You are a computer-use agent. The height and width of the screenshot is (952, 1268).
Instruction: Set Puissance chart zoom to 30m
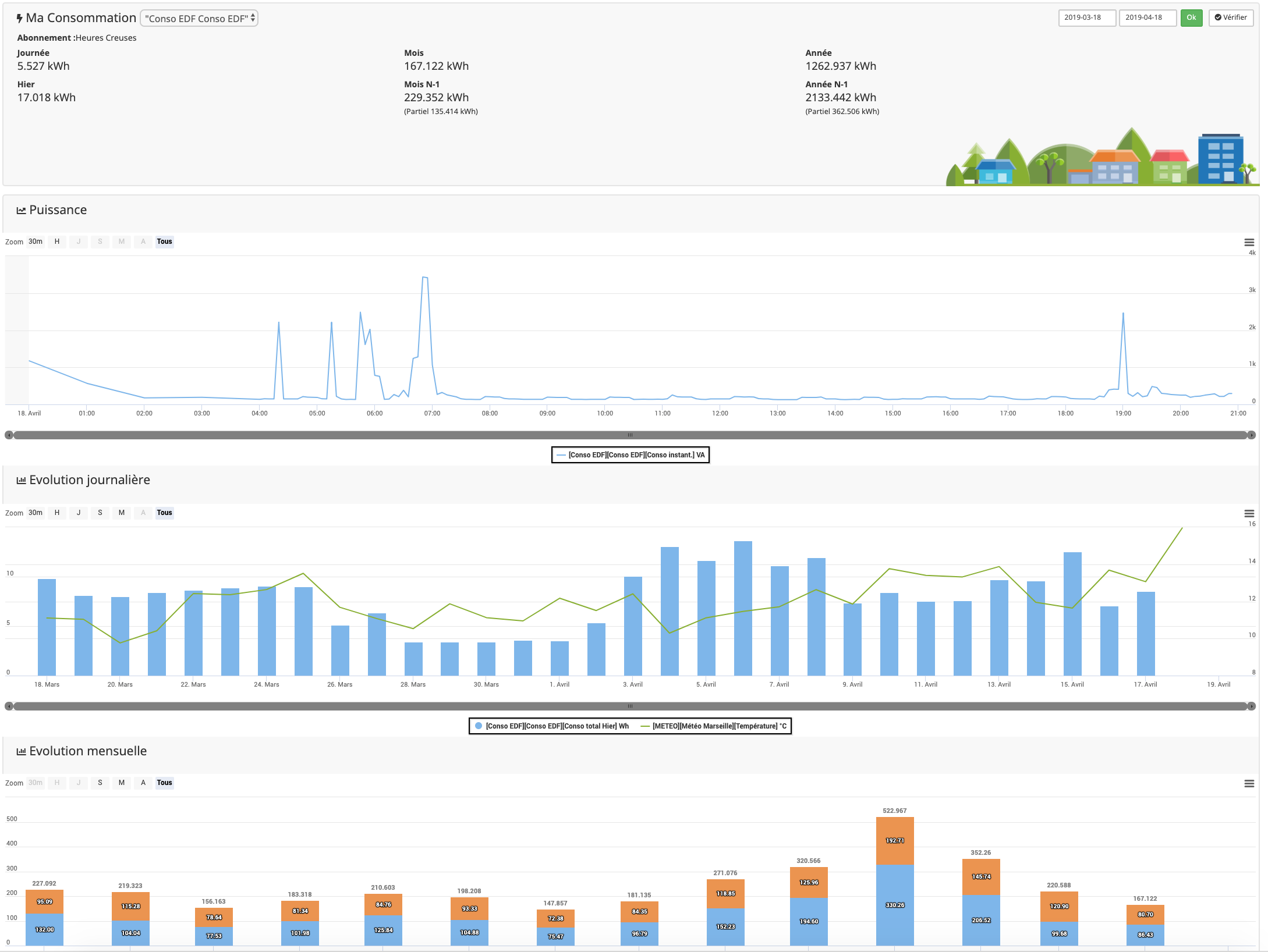tap(36, 241)
